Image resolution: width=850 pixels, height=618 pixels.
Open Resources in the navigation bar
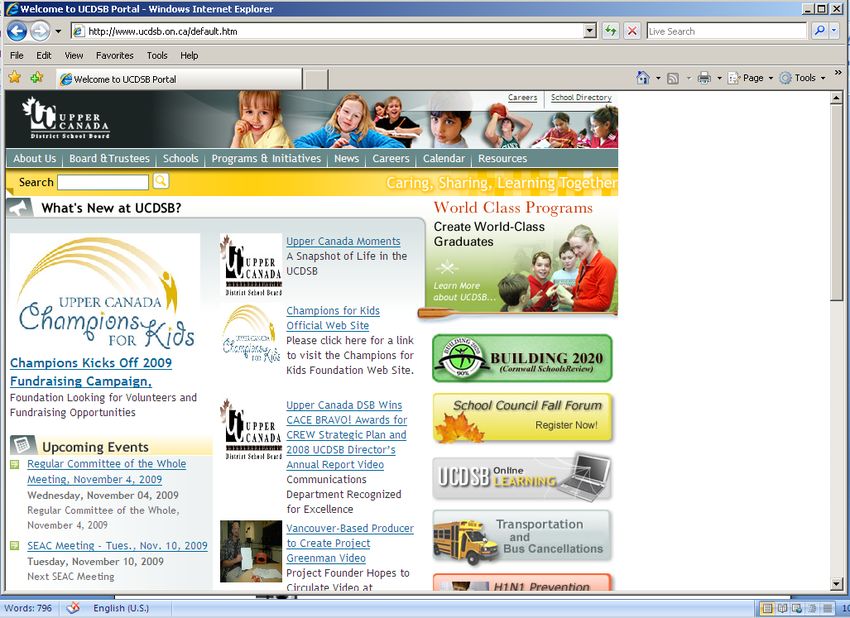pyautogui.click(x=503, y=158)
